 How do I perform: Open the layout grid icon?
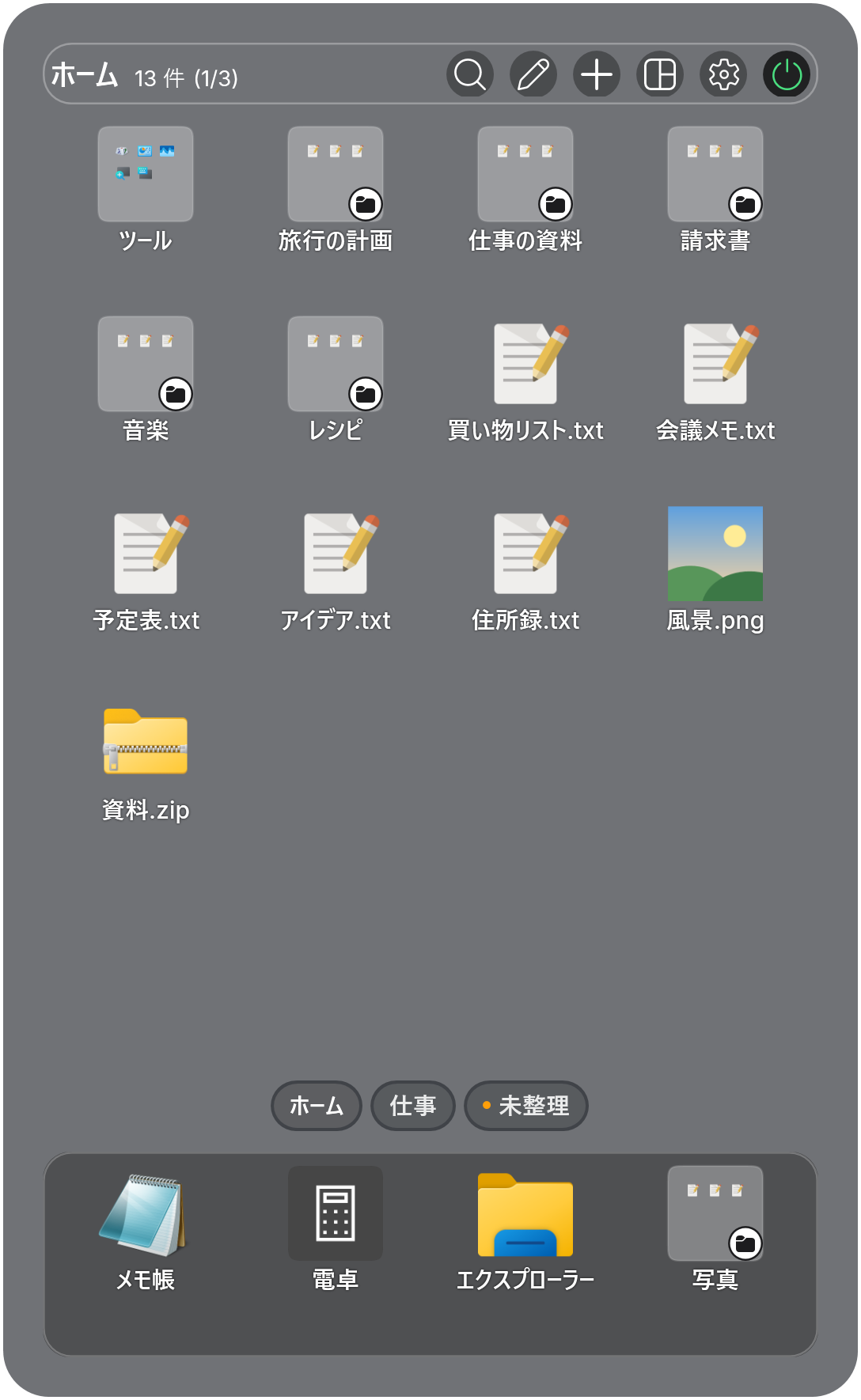pyautogui.click(x=660, y=75)
